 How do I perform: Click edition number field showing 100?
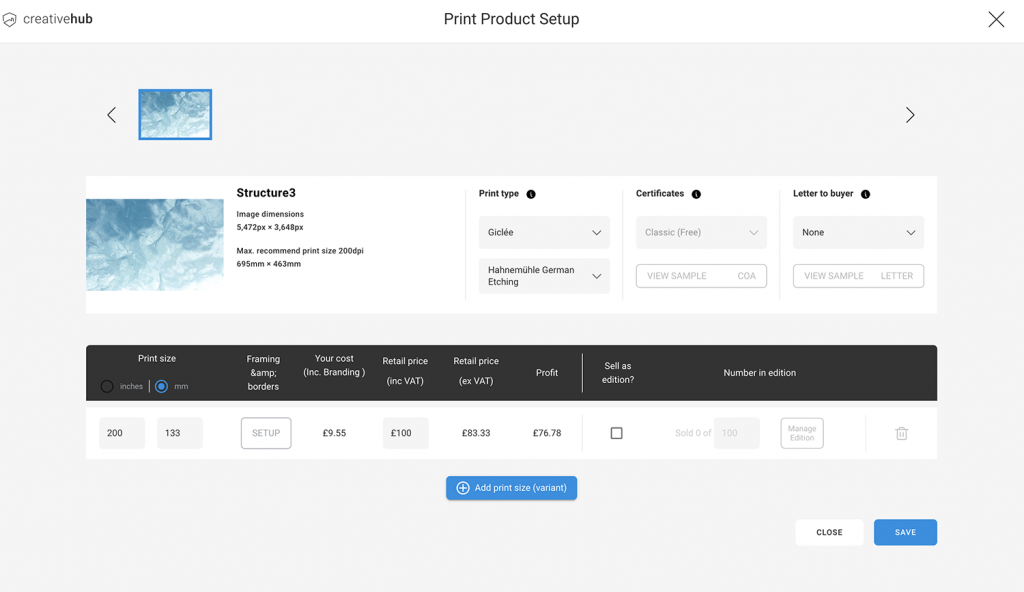point(737,433)
